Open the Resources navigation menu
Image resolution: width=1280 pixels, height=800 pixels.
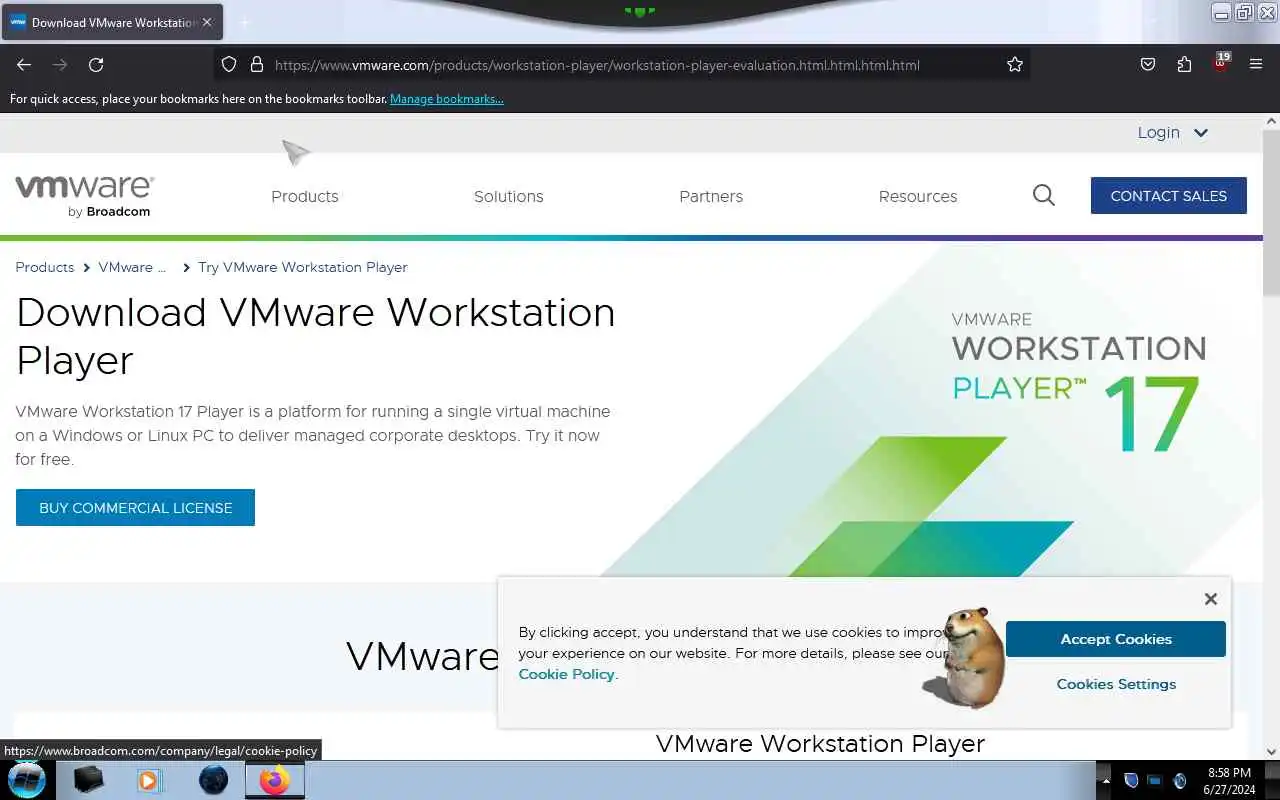918,196
